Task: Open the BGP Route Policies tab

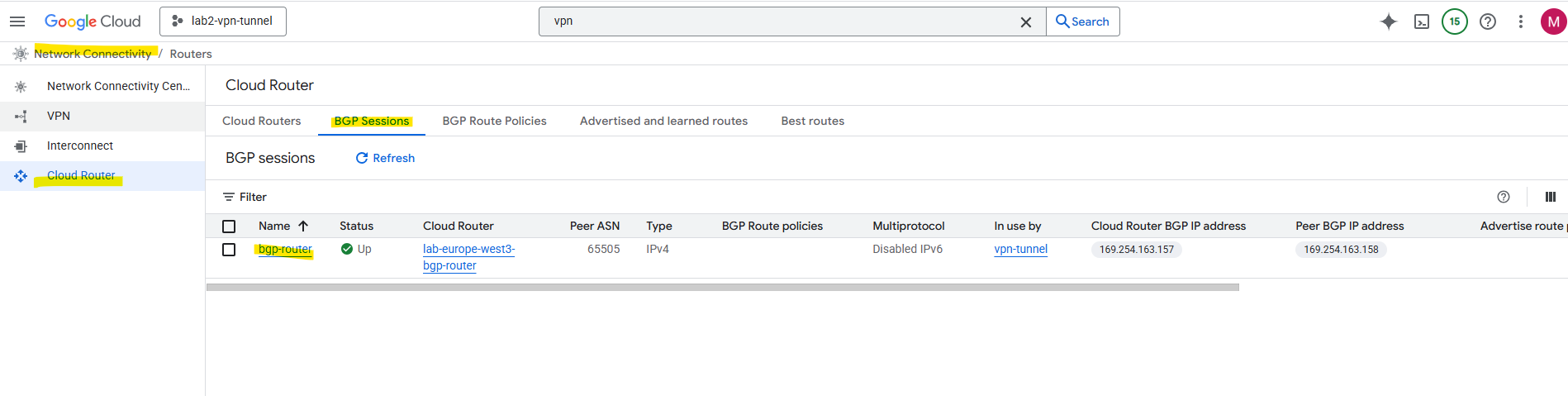Action: 494,121
